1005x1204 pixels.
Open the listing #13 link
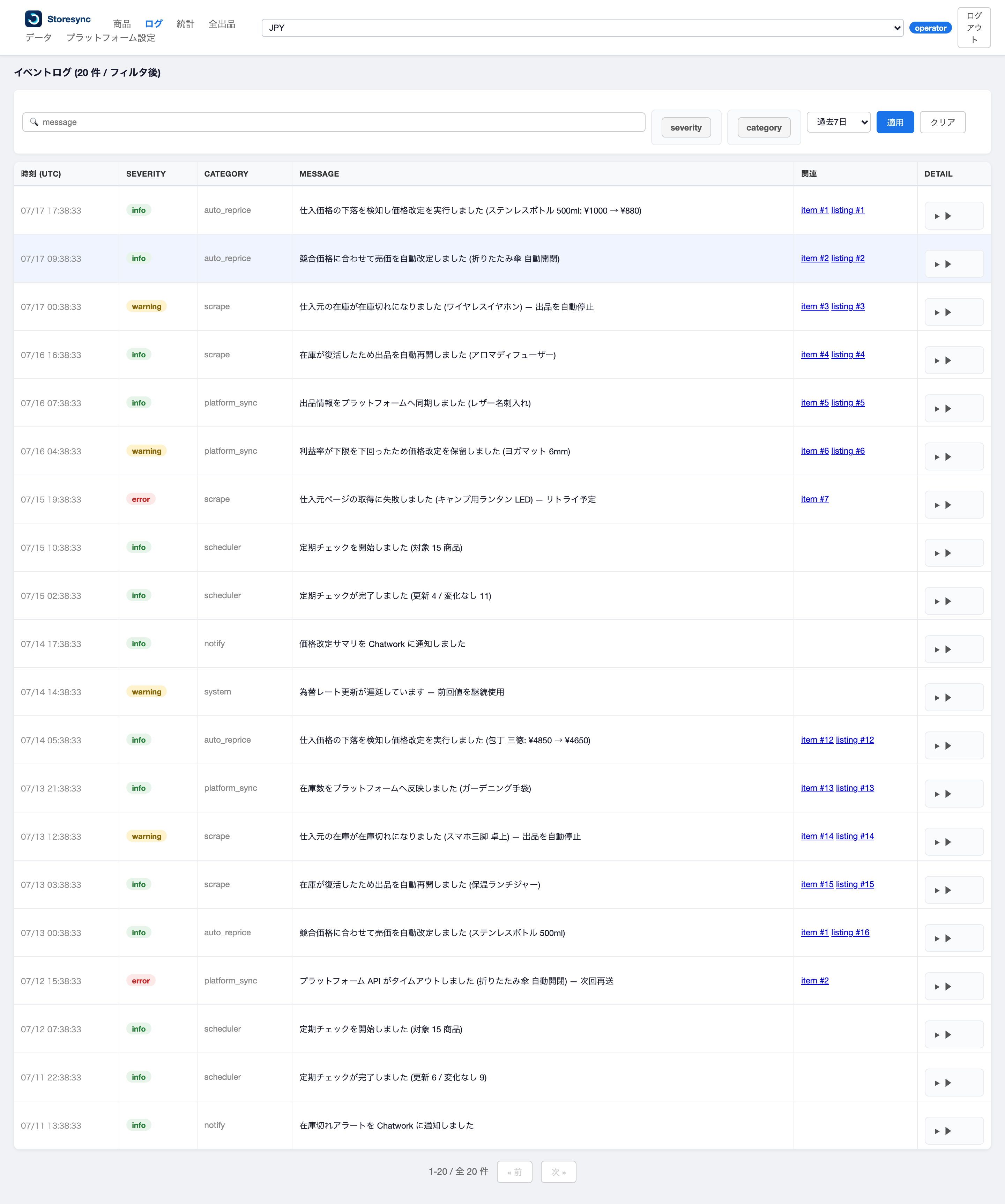855,788
